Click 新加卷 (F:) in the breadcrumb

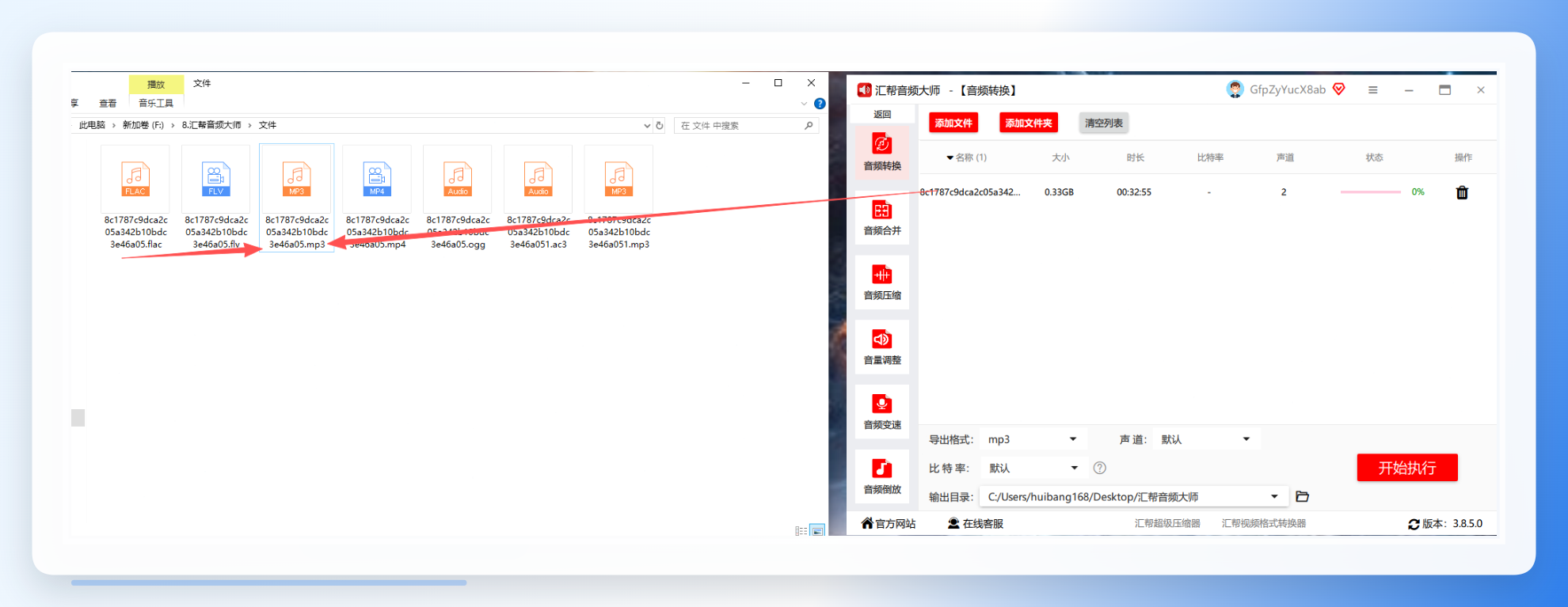point(143,125)
